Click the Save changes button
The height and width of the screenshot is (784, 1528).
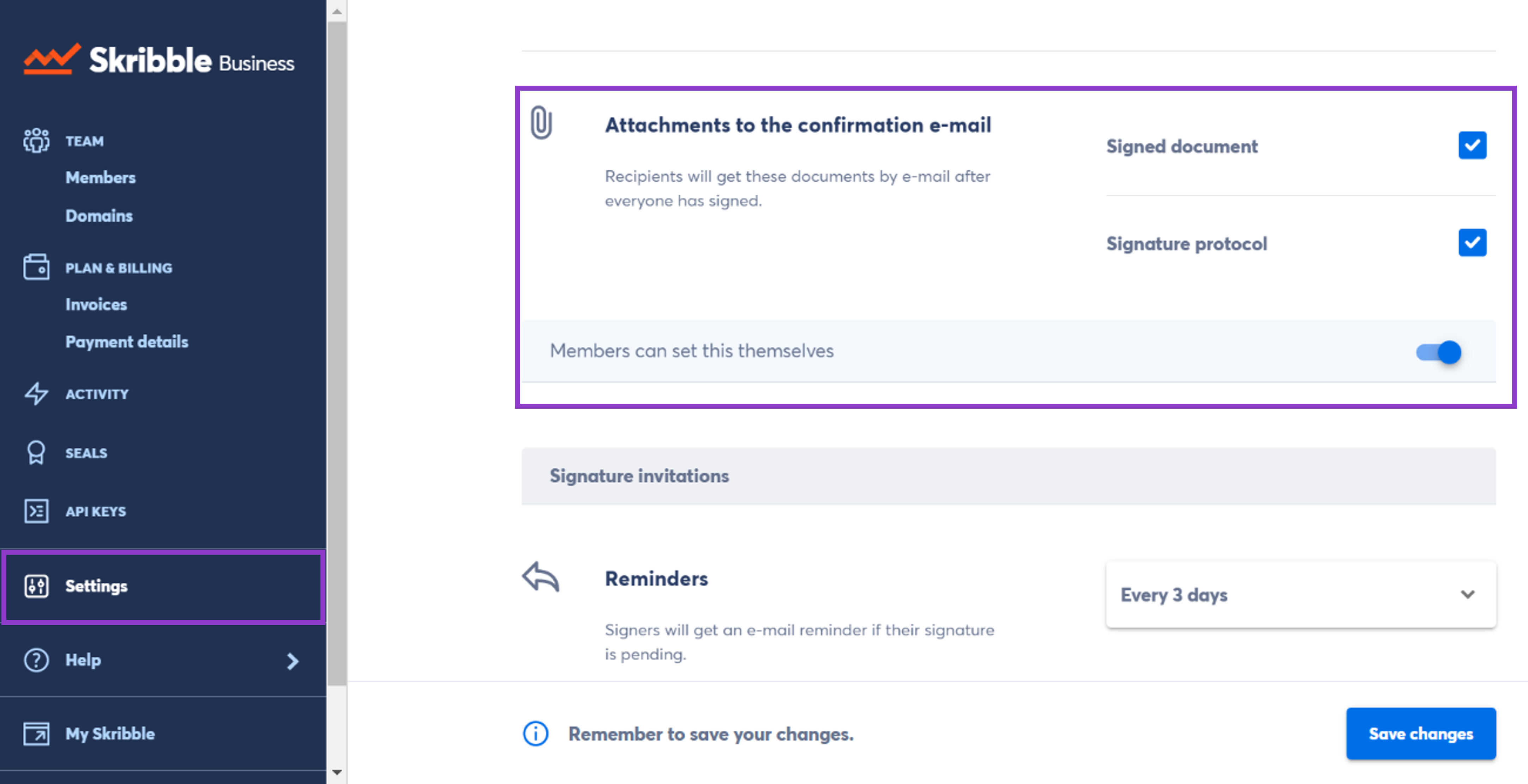point(1421,734)
